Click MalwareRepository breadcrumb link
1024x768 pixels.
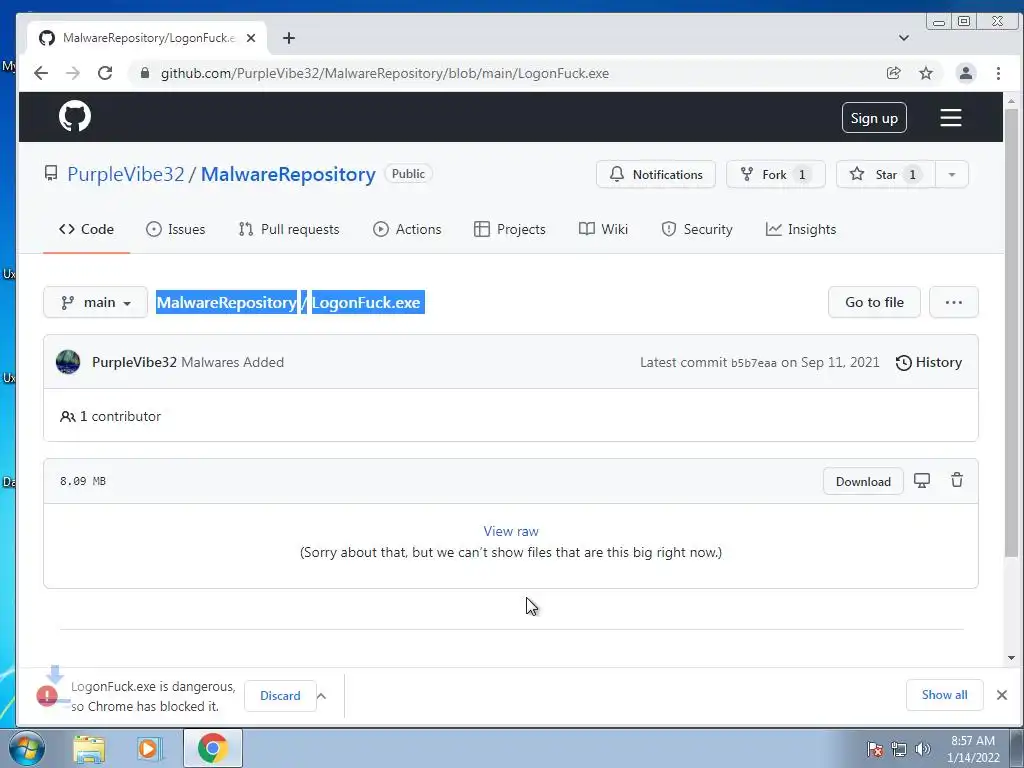point(226,302)
